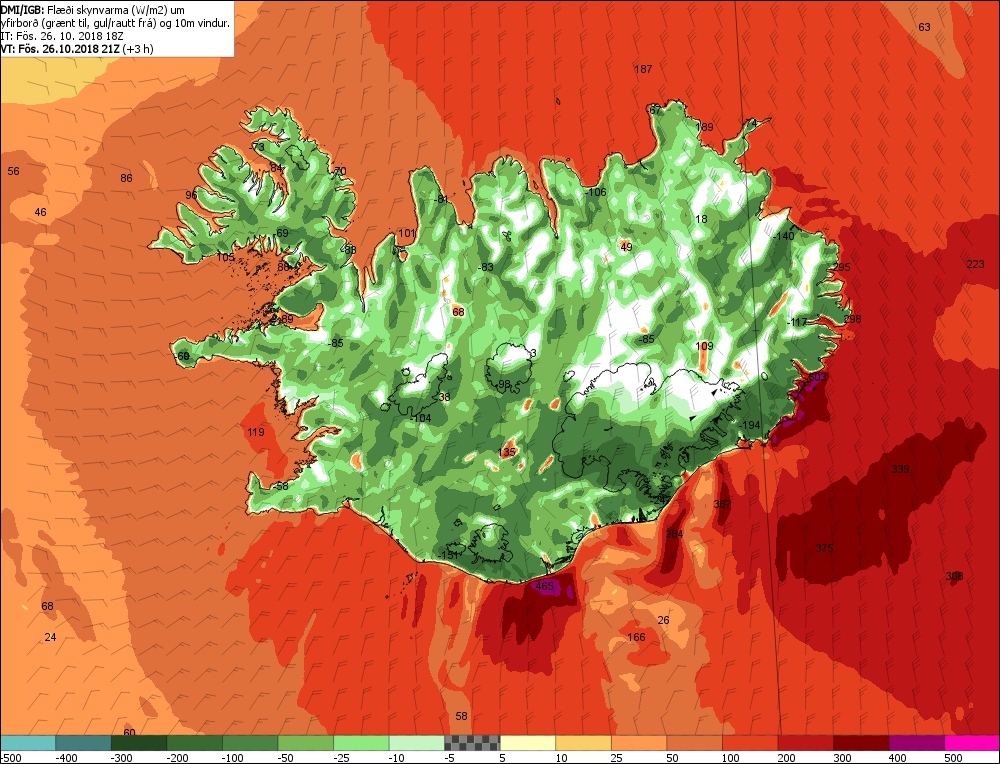
Task: Click the map value 119 off the west coast
Action: (255, 432)
